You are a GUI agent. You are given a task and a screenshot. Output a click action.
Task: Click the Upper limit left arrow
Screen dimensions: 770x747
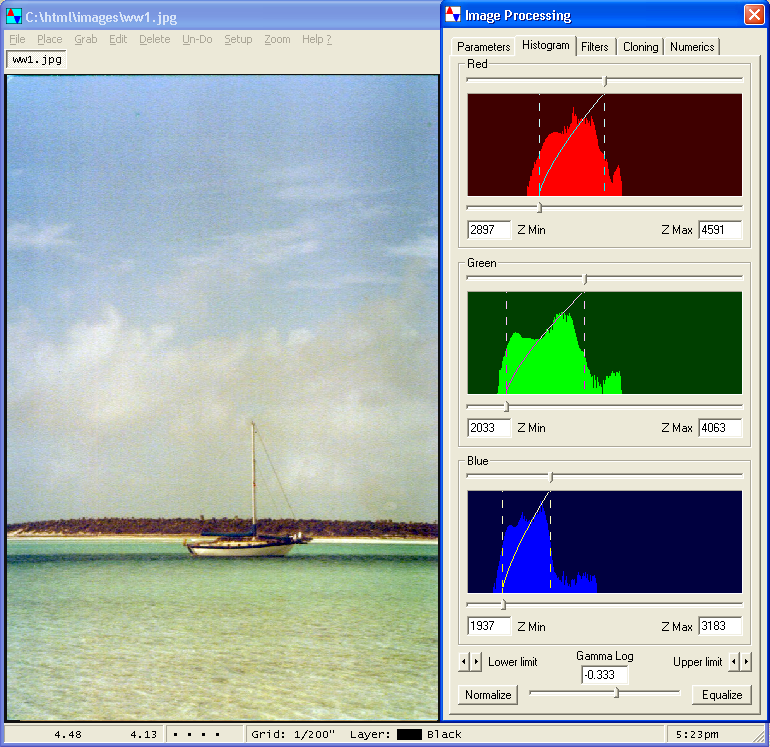pyautogui.click(x=734, y=662)
